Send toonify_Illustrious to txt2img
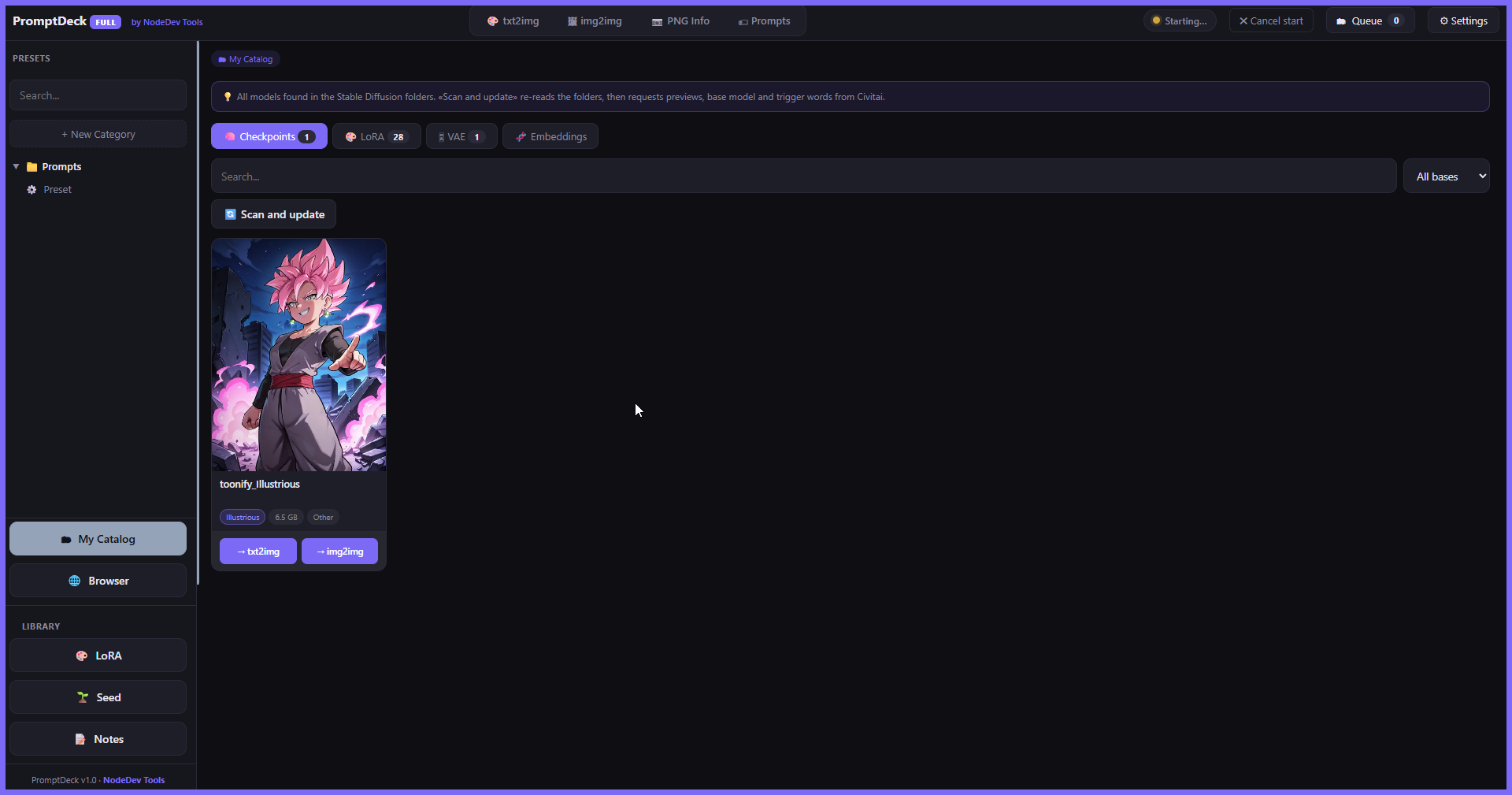This screenshot has height=795, width=1512. [258, 552]
